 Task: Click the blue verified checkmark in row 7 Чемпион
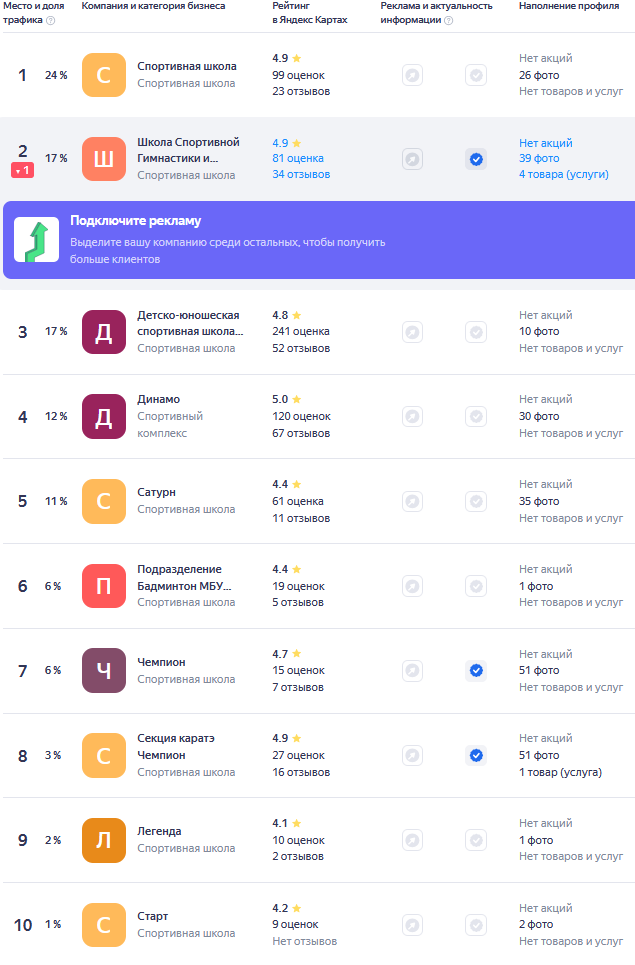pos(476,671)
